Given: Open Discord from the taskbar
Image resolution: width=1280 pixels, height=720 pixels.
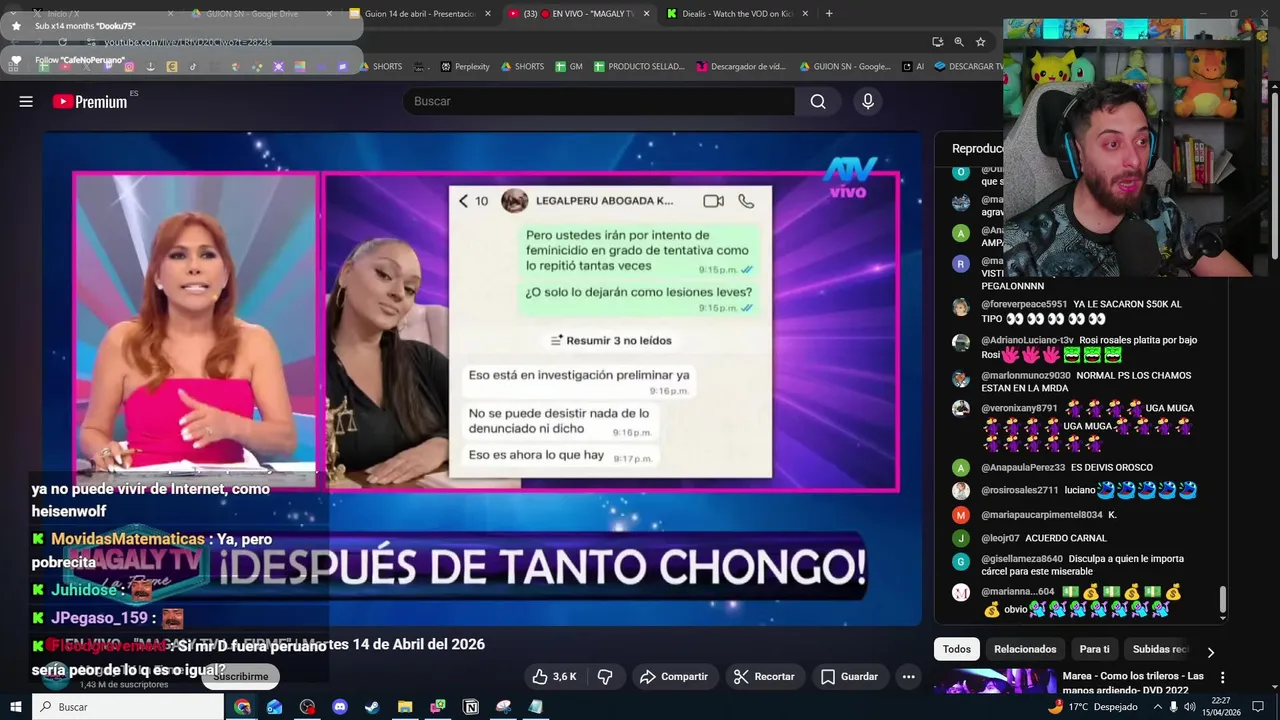Looking at the screenshot, I should 339,707.
